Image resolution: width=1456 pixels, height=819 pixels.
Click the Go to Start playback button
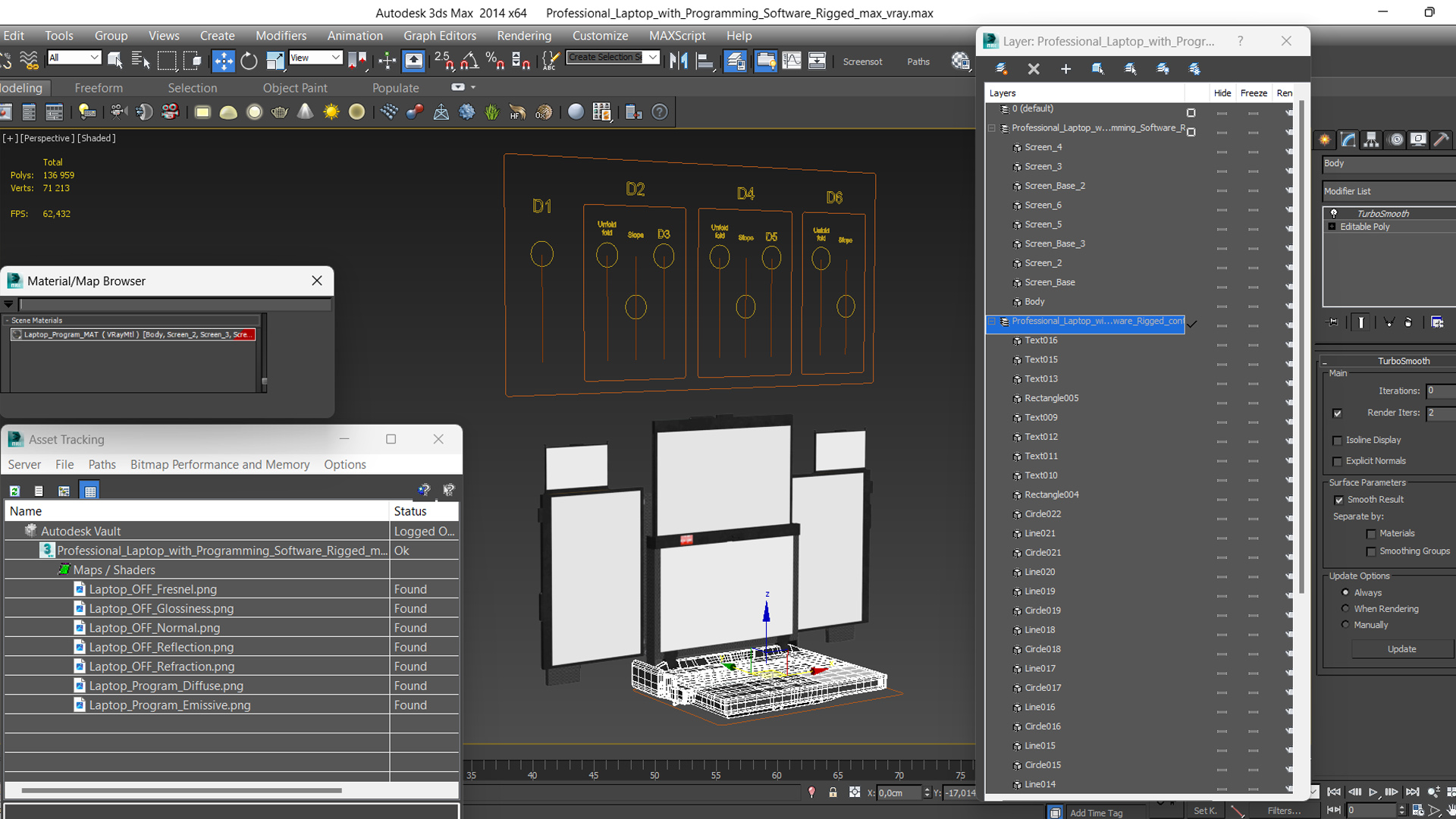[1334, 792]
